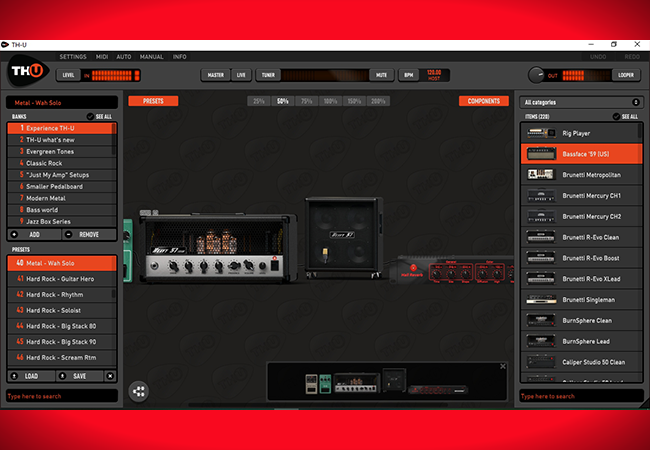Set zoom to 100%
The width and height of the screenshot is (650, 450).
330,101
